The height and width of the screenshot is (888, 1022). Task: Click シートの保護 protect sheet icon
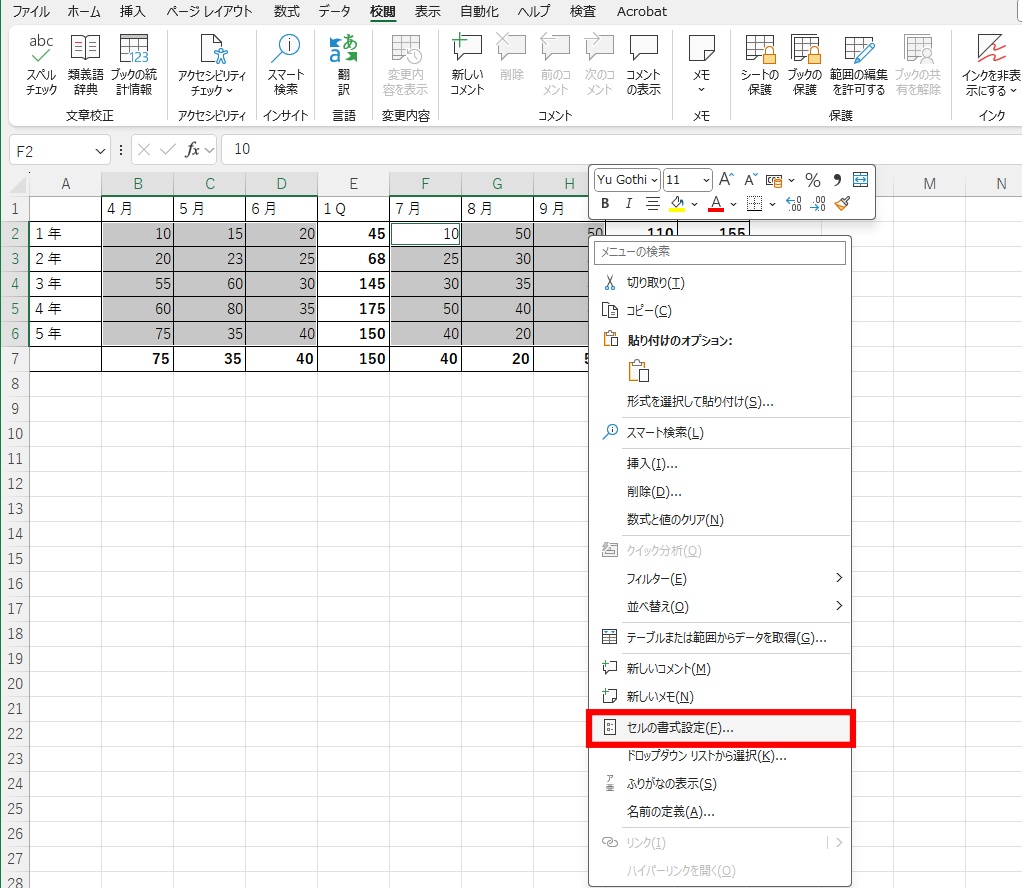coord(760,65)
